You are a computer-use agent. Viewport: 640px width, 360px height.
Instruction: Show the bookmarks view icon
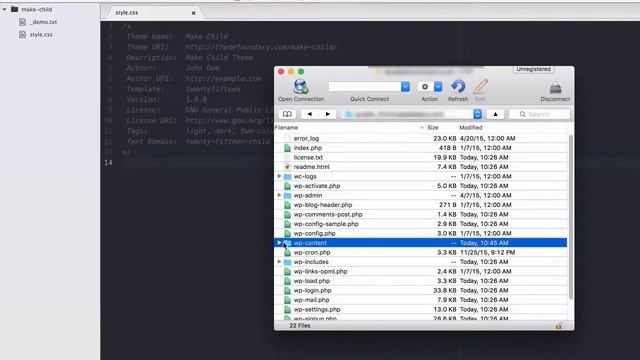pyautogui.click(x=287, y=114)
